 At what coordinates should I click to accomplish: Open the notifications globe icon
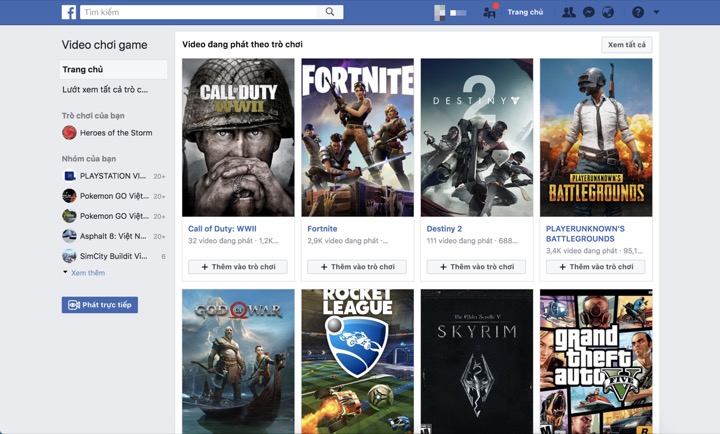point(608,12)
